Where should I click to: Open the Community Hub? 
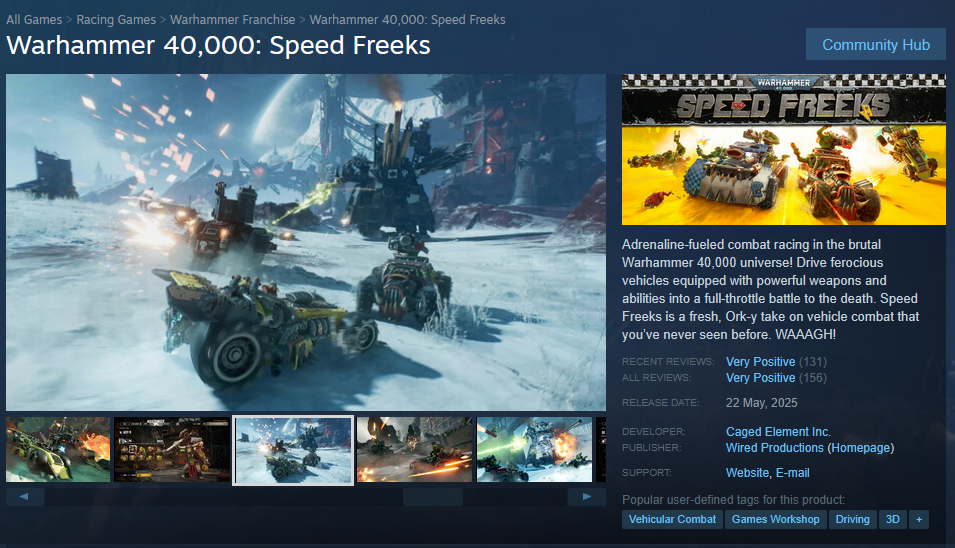875,44
